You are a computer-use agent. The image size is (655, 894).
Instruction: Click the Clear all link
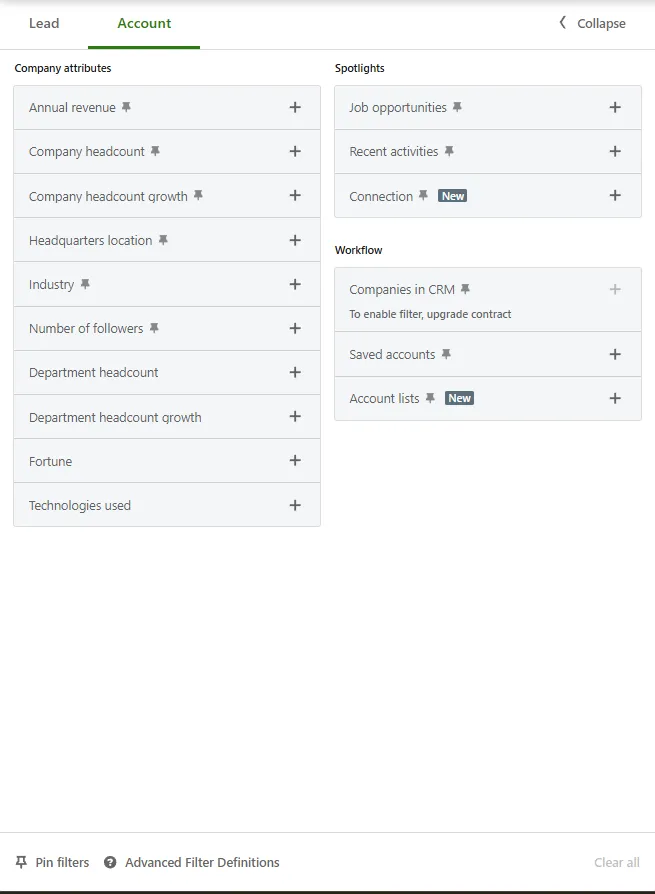point(617,862)
